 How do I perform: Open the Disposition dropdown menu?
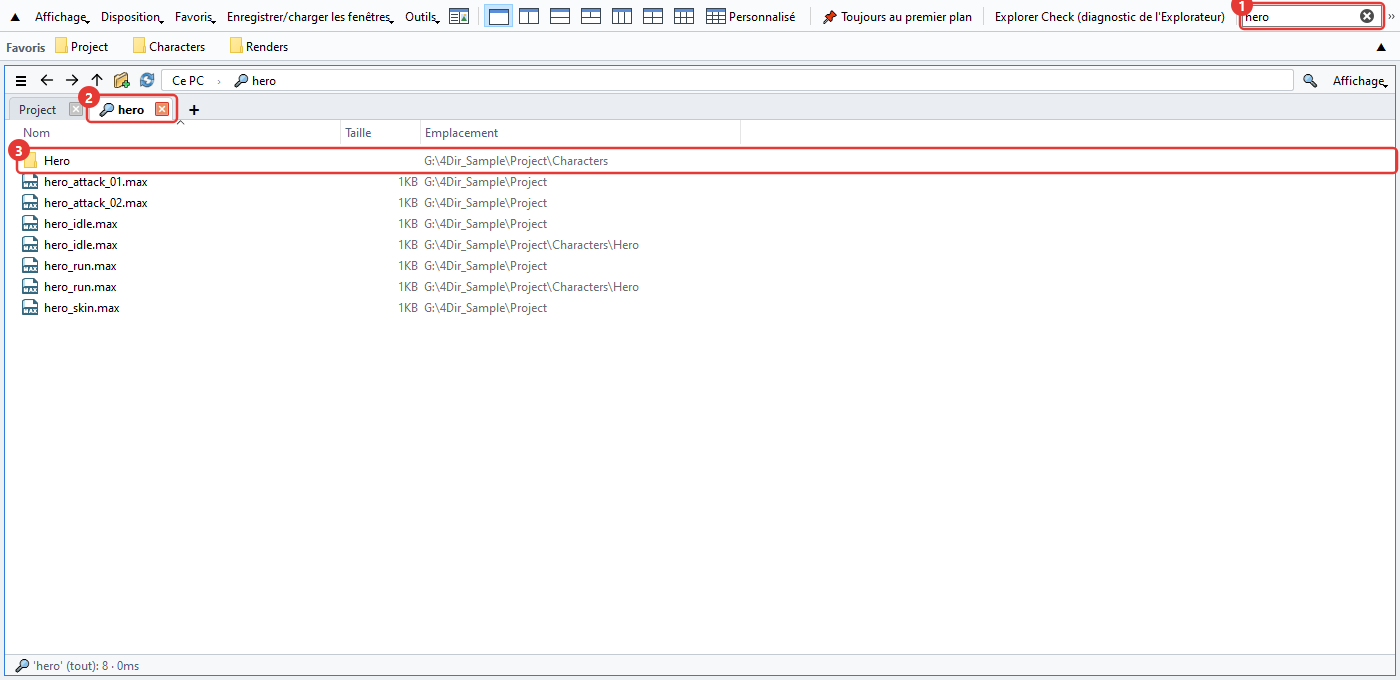(x=133, y=17)
